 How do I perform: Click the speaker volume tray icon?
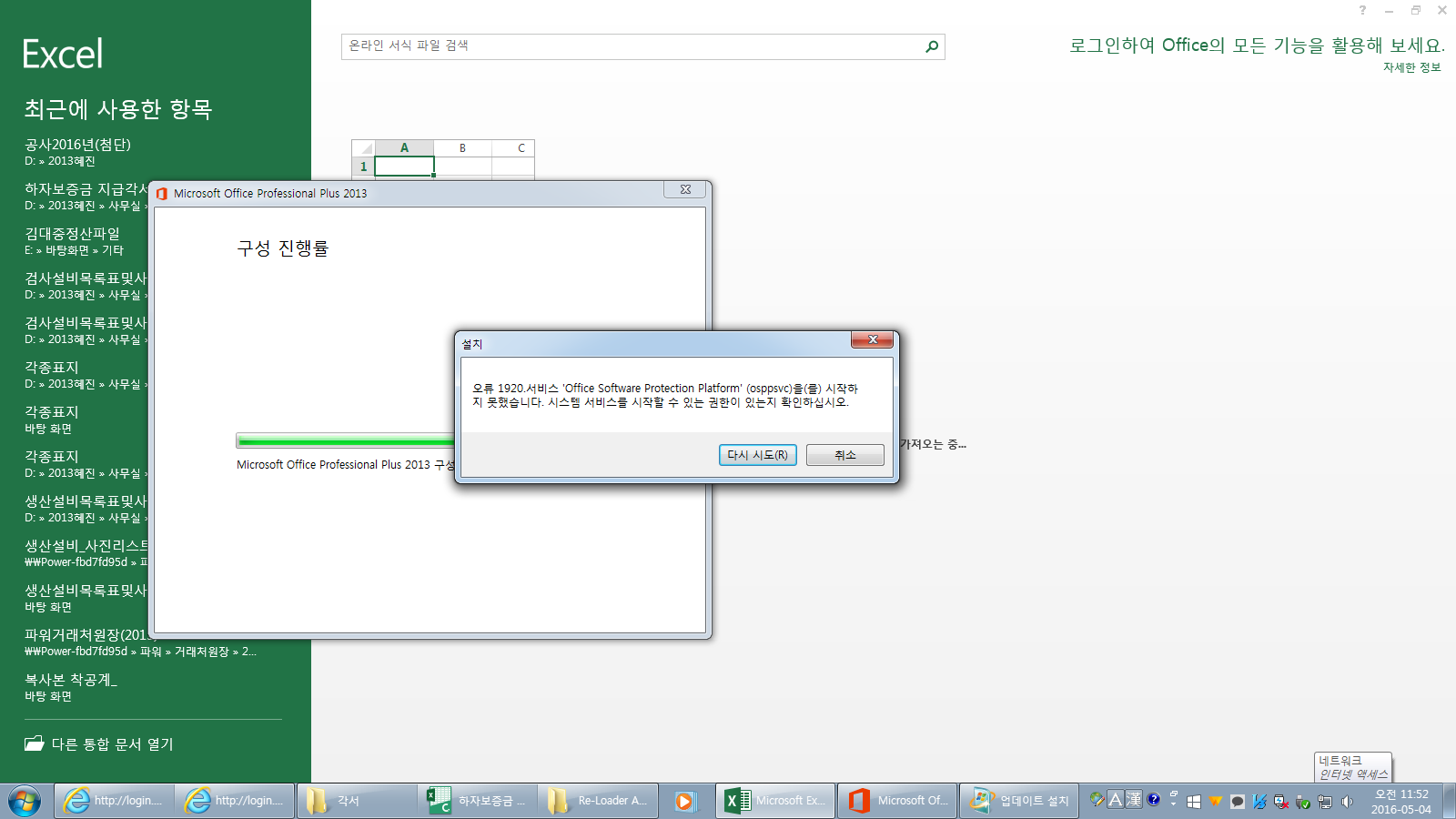click(1347, 802)
